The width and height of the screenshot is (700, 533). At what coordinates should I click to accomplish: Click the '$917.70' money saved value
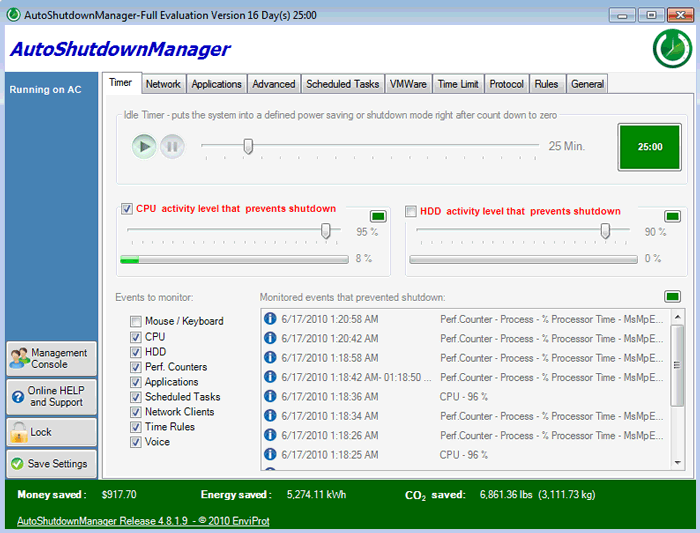pos(119,495)
